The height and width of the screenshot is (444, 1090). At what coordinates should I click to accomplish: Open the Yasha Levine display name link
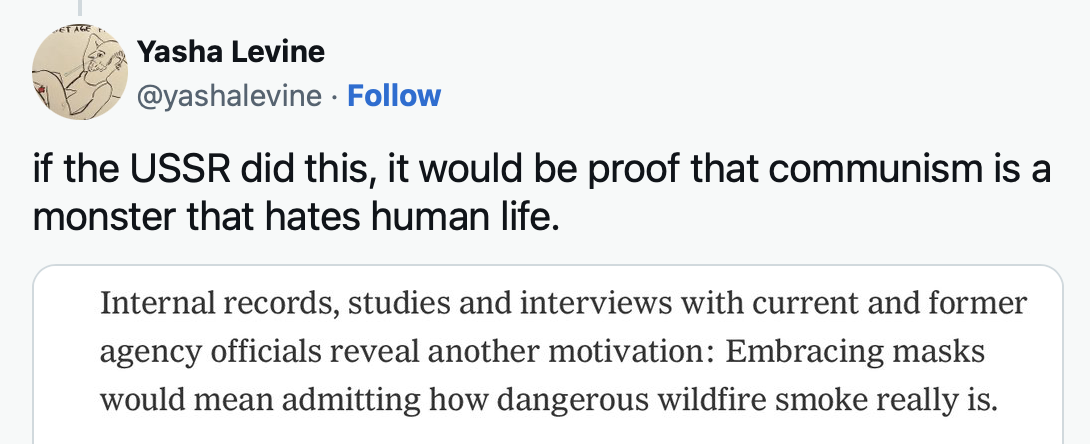(229, 51)
